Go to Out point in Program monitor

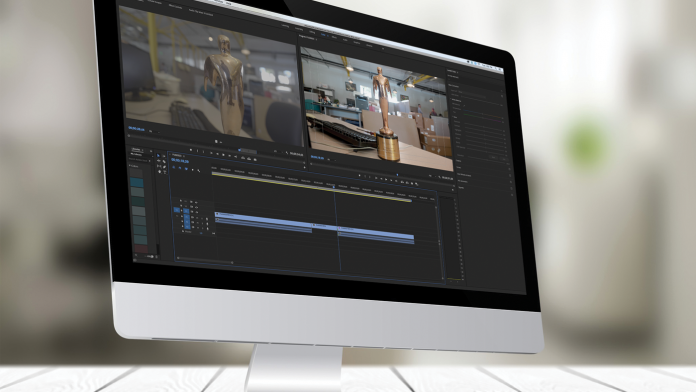pyautogui.click(x=396, y=181)
